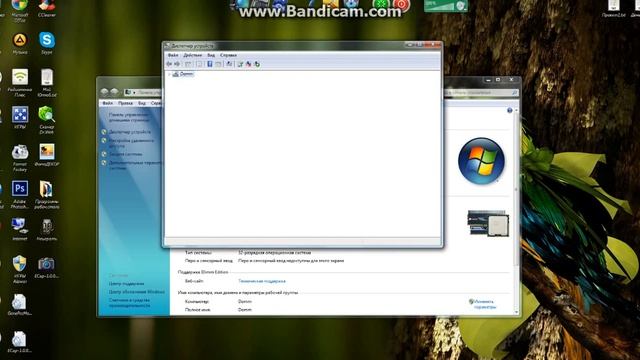This screenshot has width=640, height=360.
Task: Click the red Bandicam record button
Action: coord(402,5)
